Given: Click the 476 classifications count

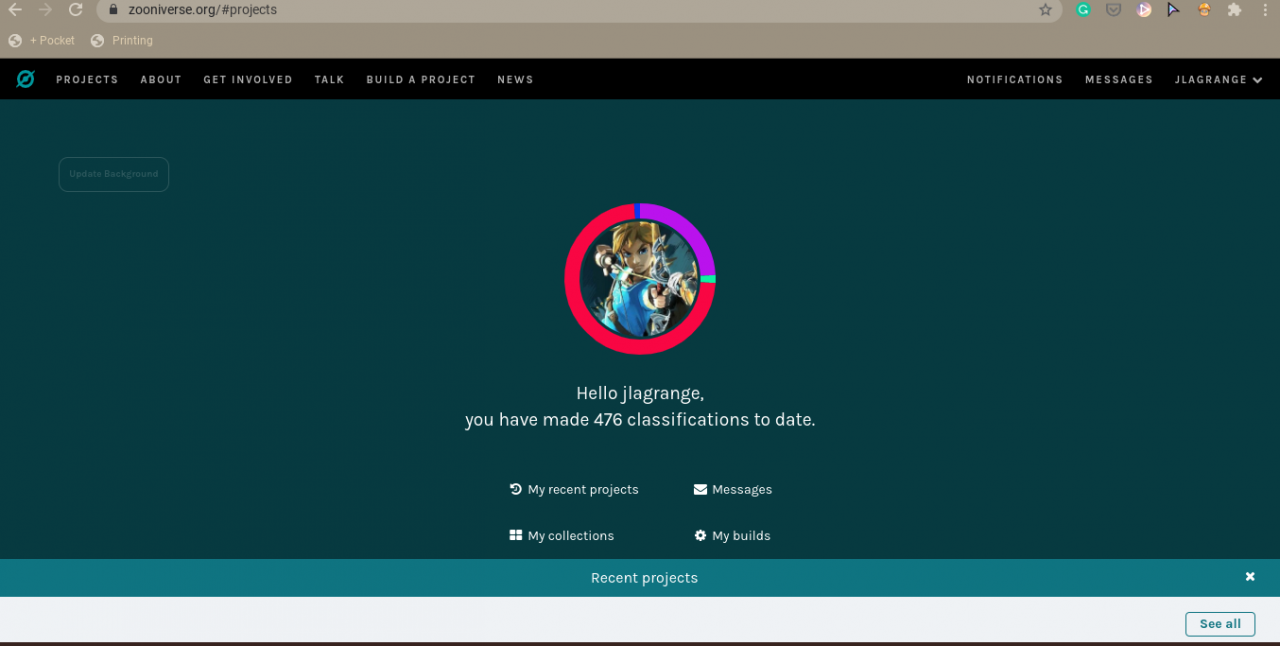Looking at the screenshot, I should (608, 420).
